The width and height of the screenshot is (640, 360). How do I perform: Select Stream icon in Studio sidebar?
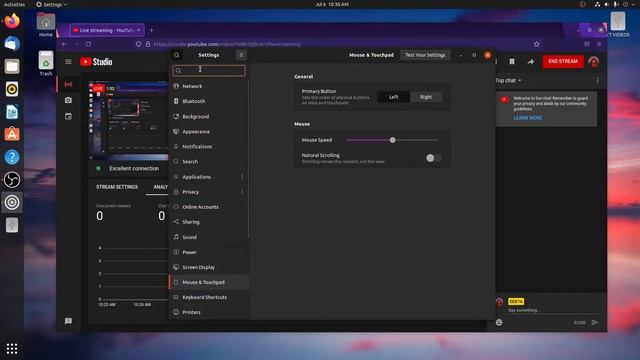click(68, 84)
